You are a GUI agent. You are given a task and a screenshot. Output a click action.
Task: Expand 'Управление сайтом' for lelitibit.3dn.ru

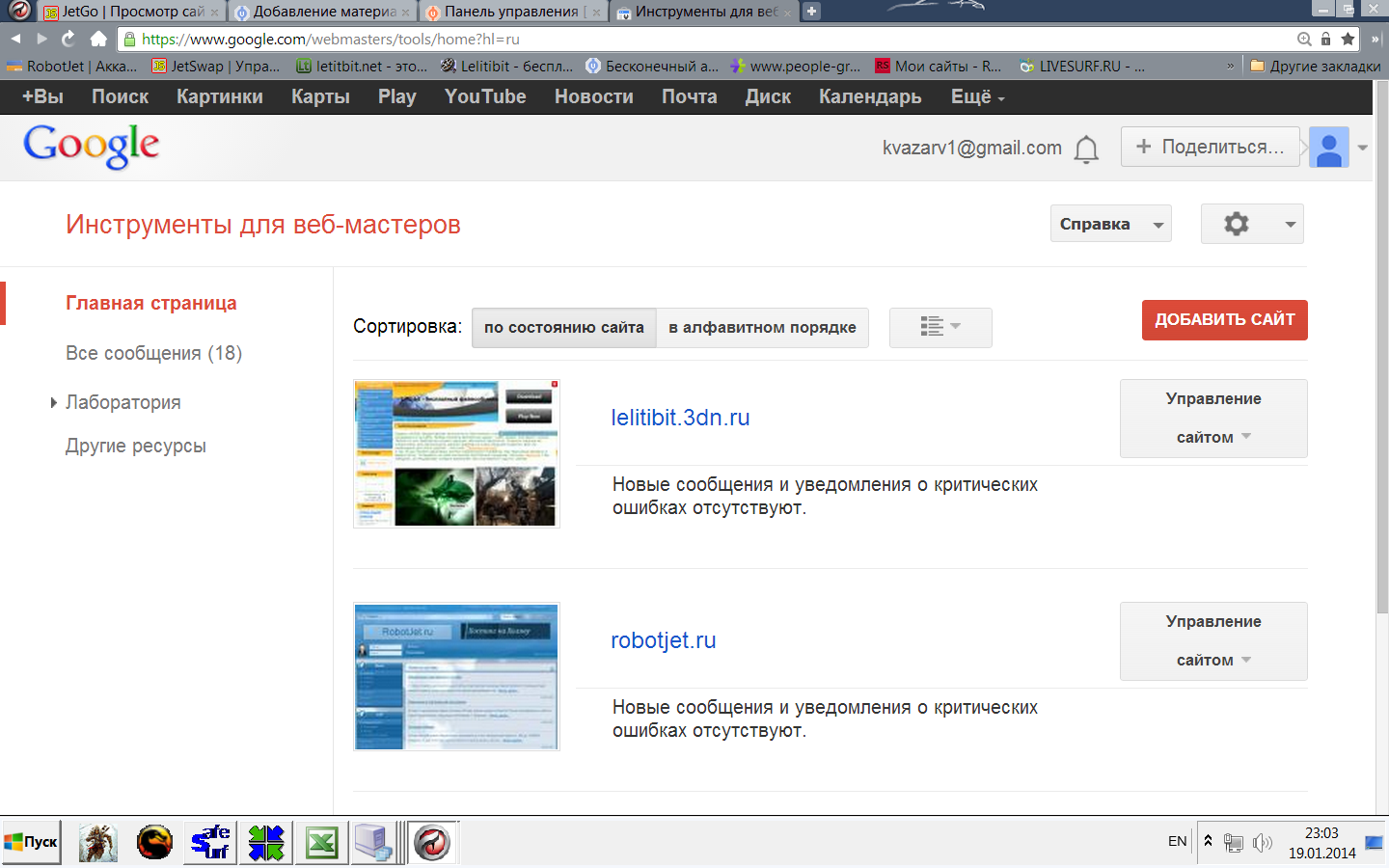[x=1213, y=419]
